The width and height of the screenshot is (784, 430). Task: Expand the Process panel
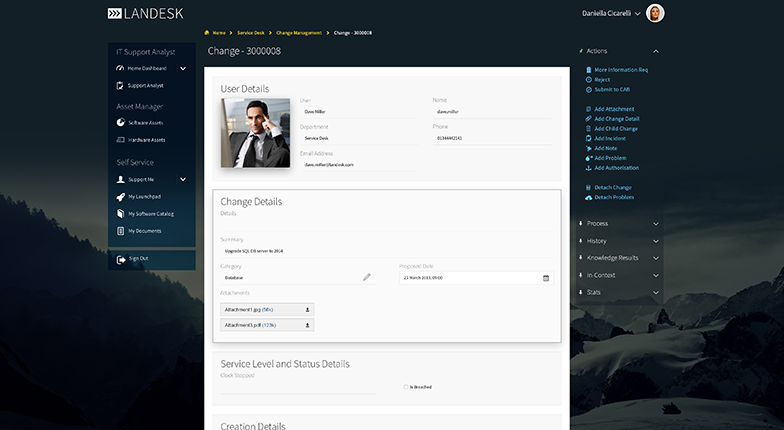tap(655, 224)
